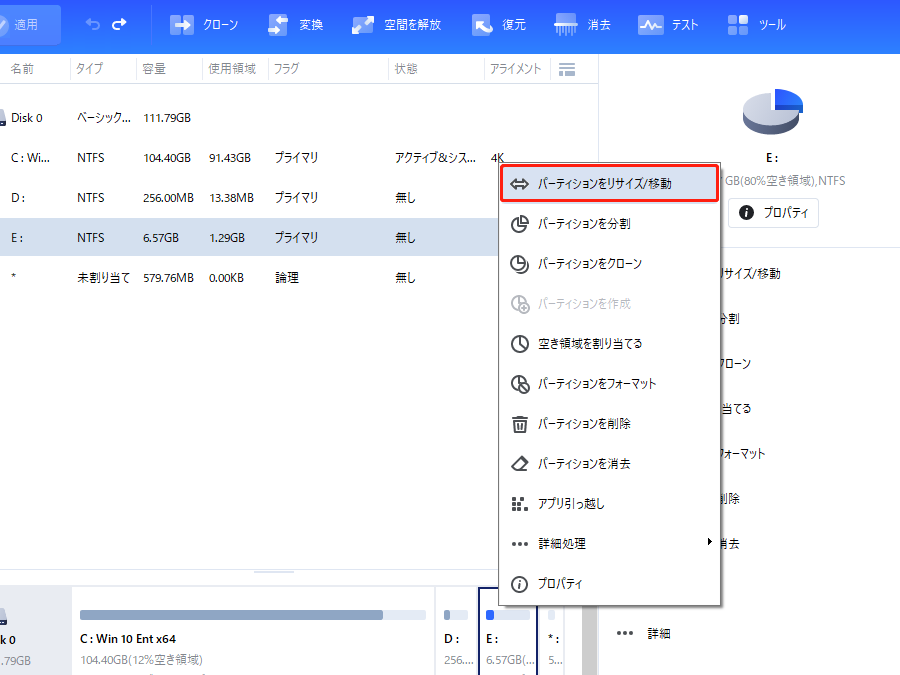Click the Restore (復元) toolbar icon
Screen dimensions: 900x675
tap(482, 25)
